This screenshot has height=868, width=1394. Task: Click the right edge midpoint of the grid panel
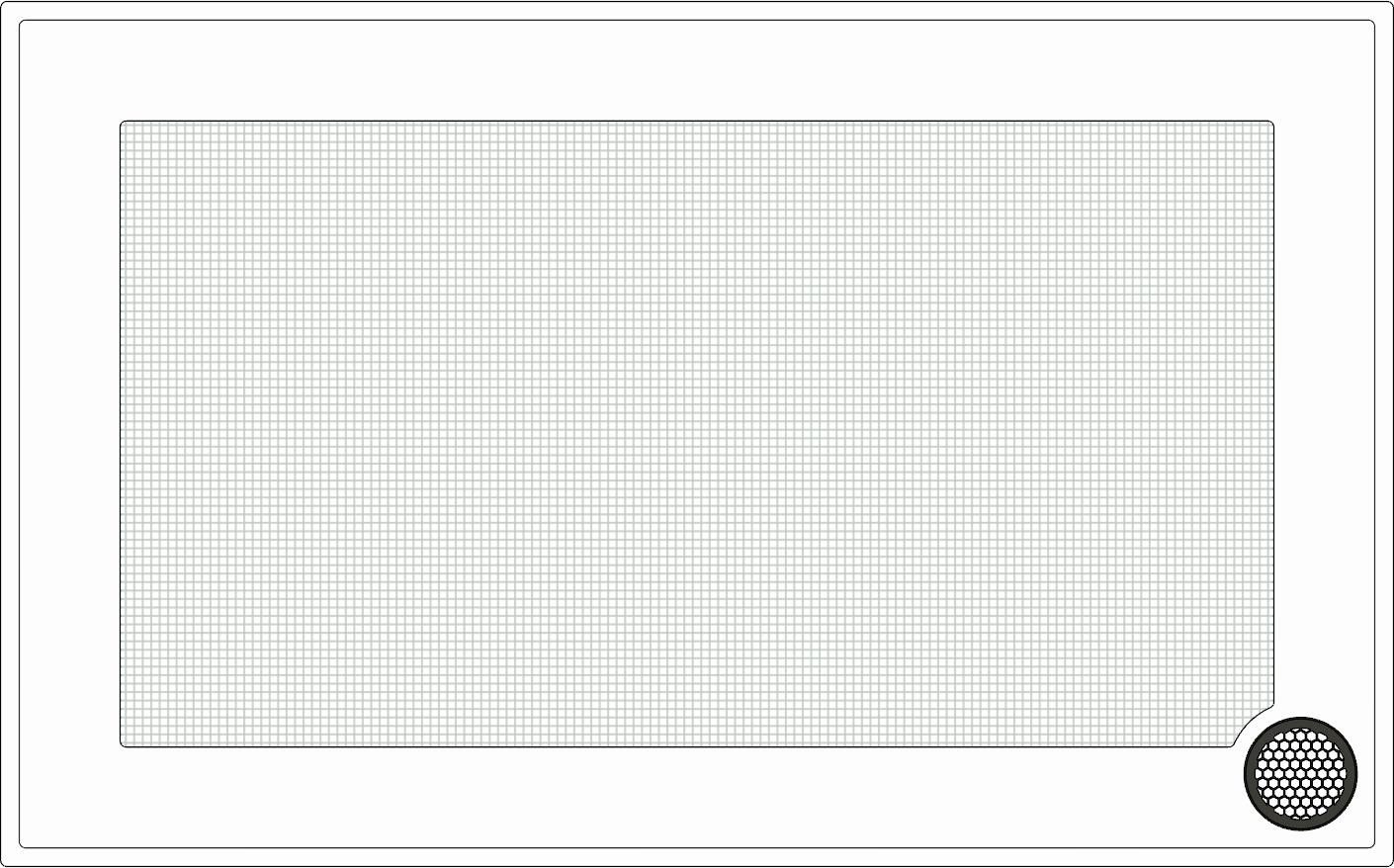click(x=1273, y=415)
